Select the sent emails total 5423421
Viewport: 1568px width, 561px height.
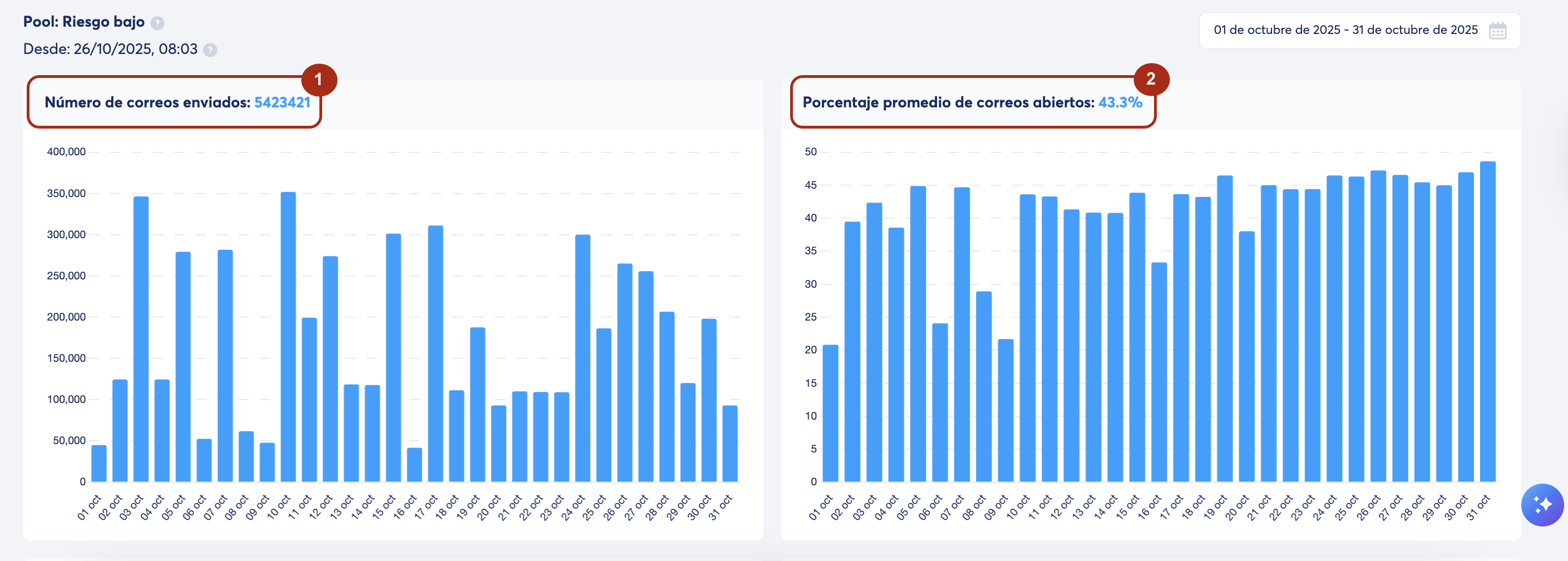[x=283, y=102]
